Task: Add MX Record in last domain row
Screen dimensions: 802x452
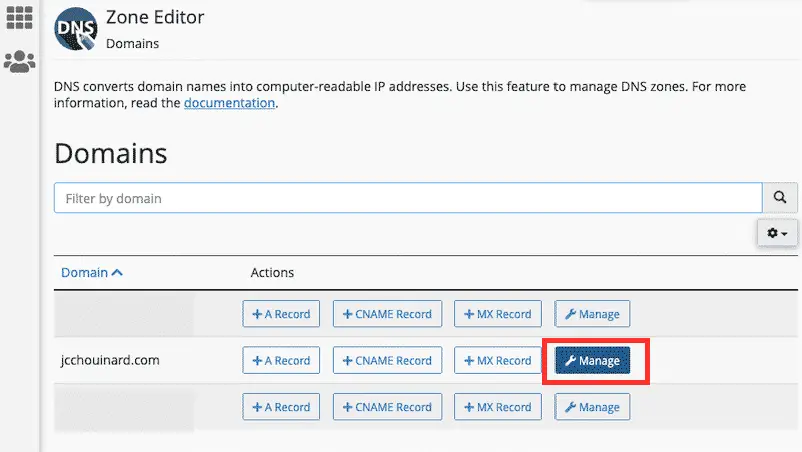Action: pyautogui.click(x=498, y=407)
